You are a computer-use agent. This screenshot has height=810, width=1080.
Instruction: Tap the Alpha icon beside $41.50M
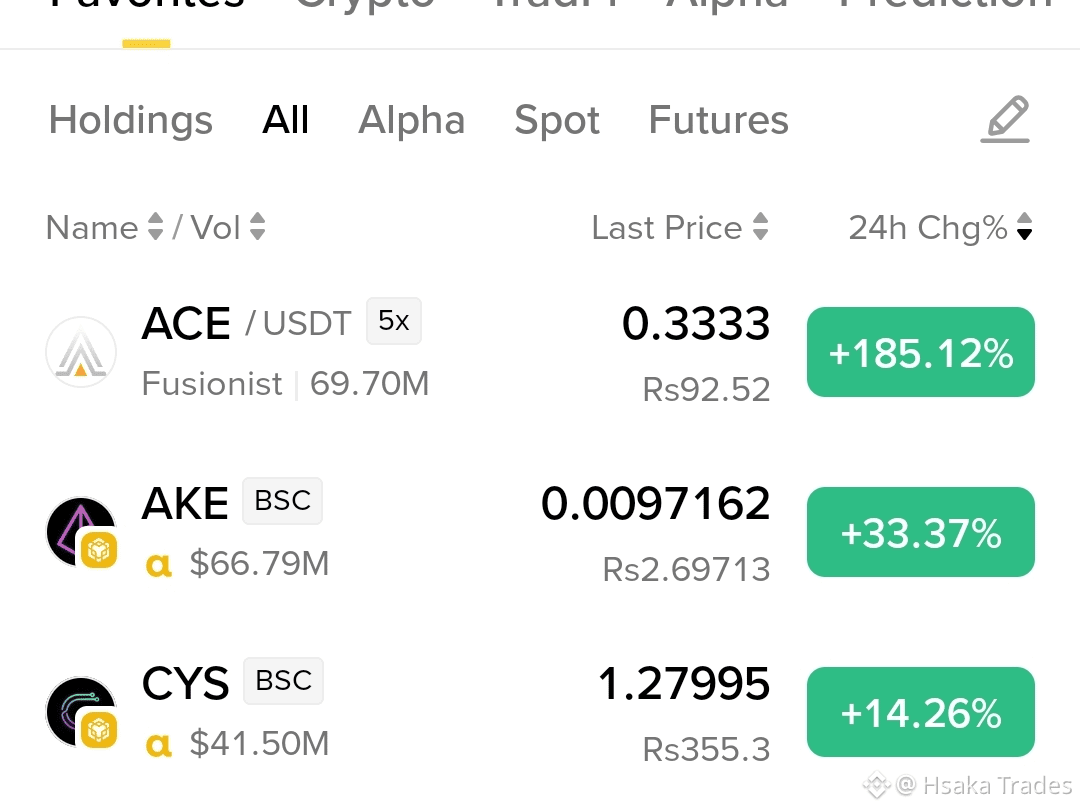click(x=159, y=745)
